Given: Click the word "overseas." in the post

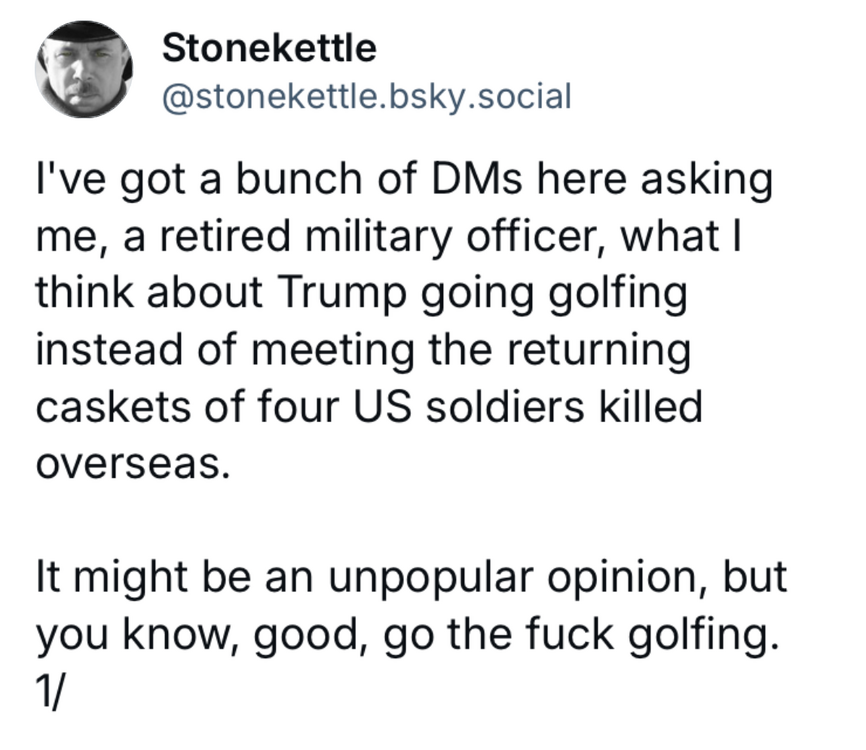Looking at the screenshot, I should (x=128, y=464).
